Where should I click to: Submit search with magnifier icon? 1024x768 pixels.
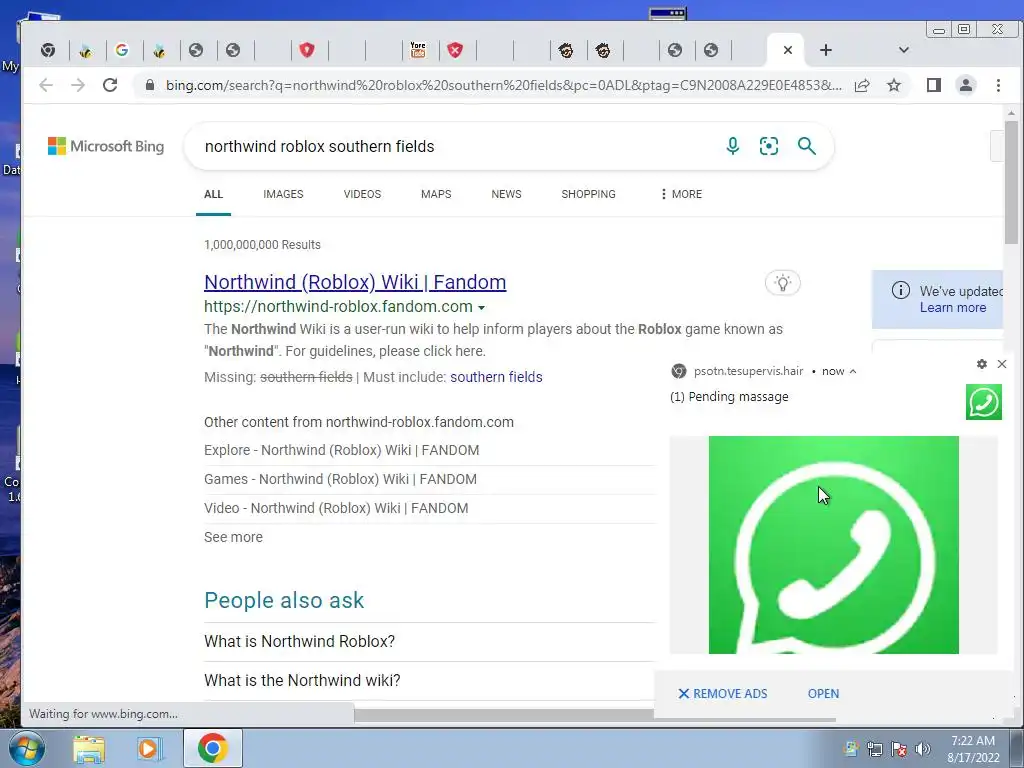807,146
